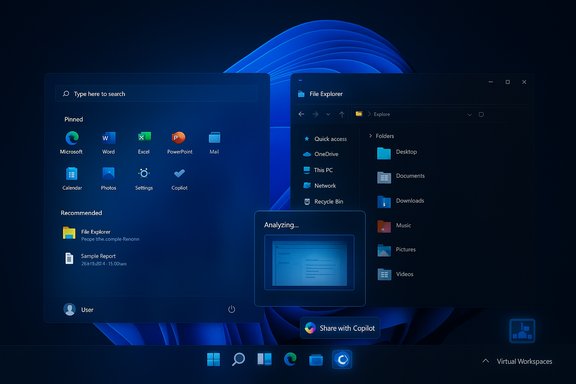This screenshot has height=384, width=576.
Task: Collapse the Folders group chevron
Action: pos(370,136)
